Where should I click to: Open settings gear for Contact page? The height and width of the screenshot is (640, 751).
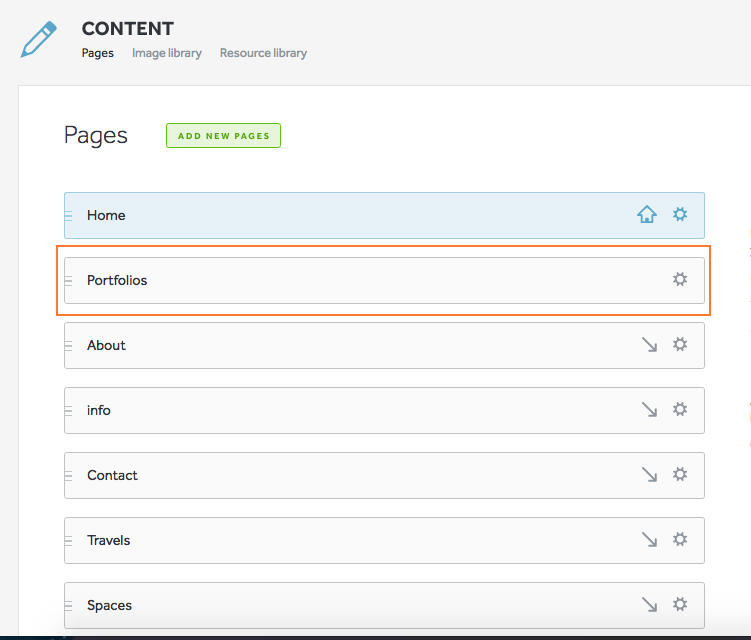coord(680,474)
